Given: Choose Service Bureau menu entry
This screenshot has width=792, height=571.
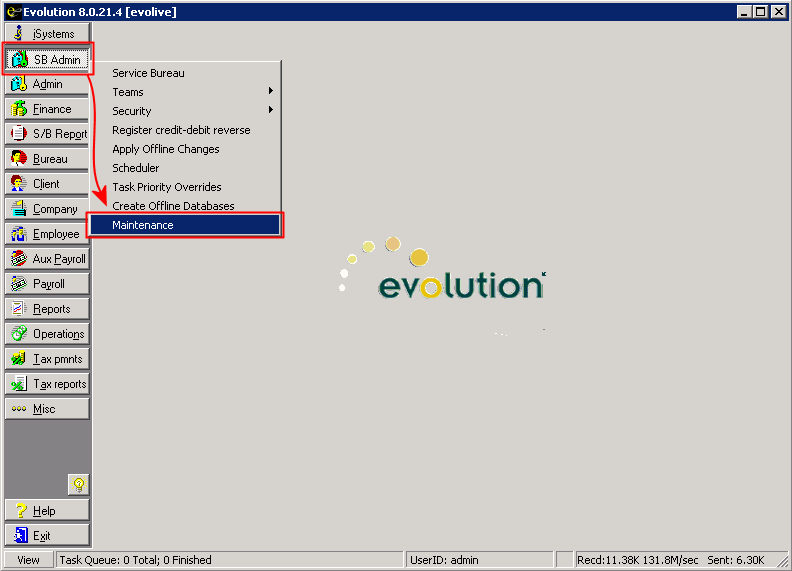Looking at the screenshot, I should coord(148,73).
